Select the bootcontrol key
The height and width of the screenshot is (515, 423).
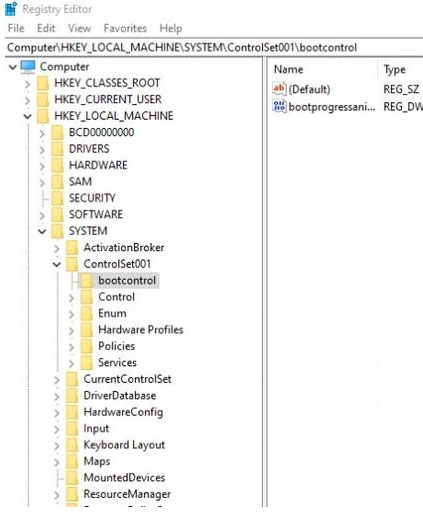click(x=127, y=281)
